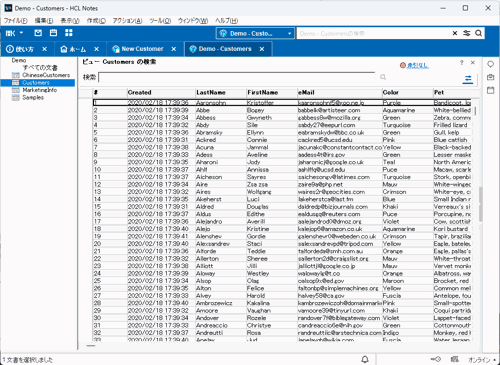Open the mail icon in toolbar
500x365 pixels.
[38, 33]
